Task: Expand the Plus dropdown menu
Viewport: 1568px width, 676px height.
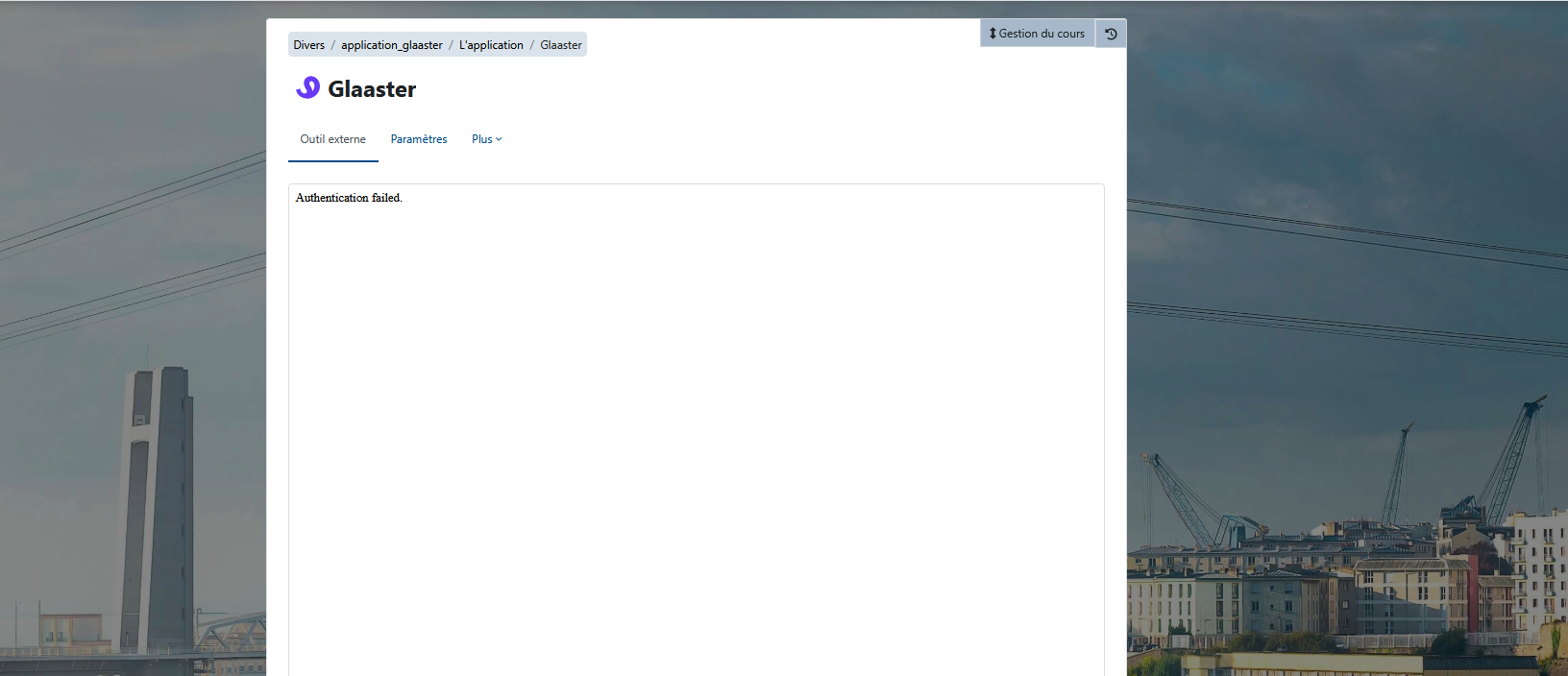Action: click(x=485, y=139)
